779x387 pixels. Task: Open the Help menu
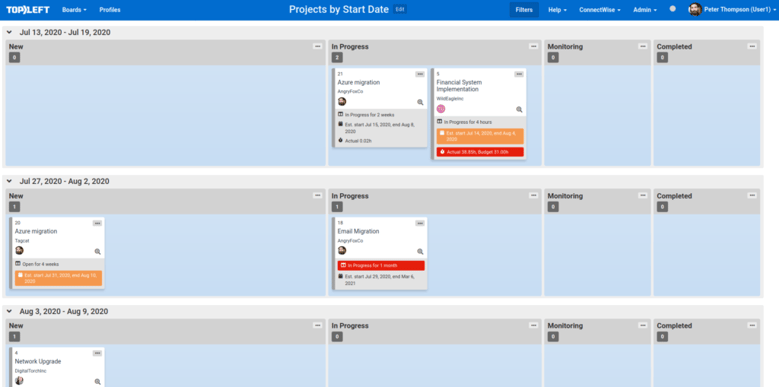click(557, 10)
